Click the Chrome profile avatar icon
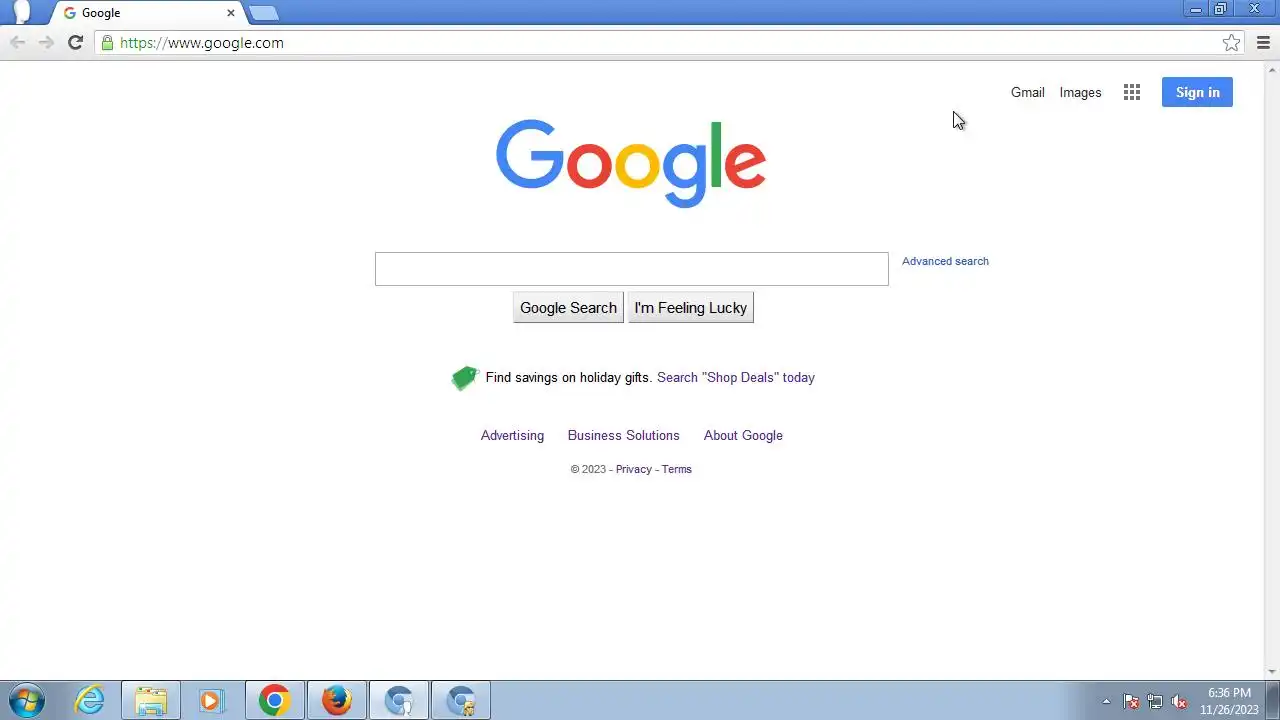Viewport: 1280px width, 720px height. (x=21, y=12)
